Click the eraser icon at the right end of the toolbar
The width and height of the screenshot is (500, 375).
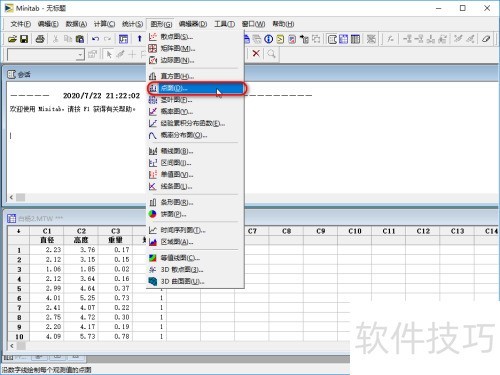486,39
